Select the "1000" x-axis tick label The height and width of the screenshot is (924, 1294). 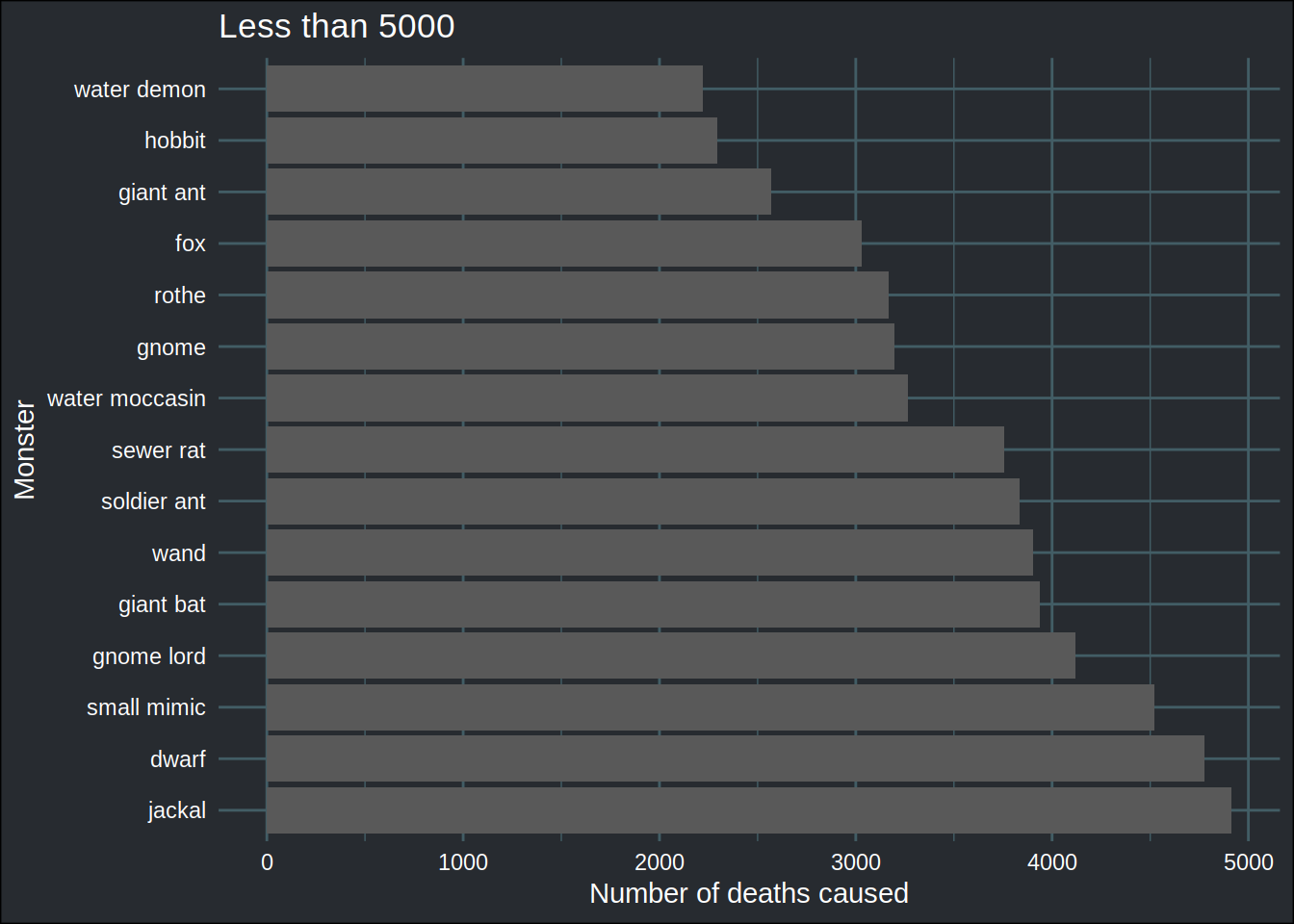coord(463,862)
